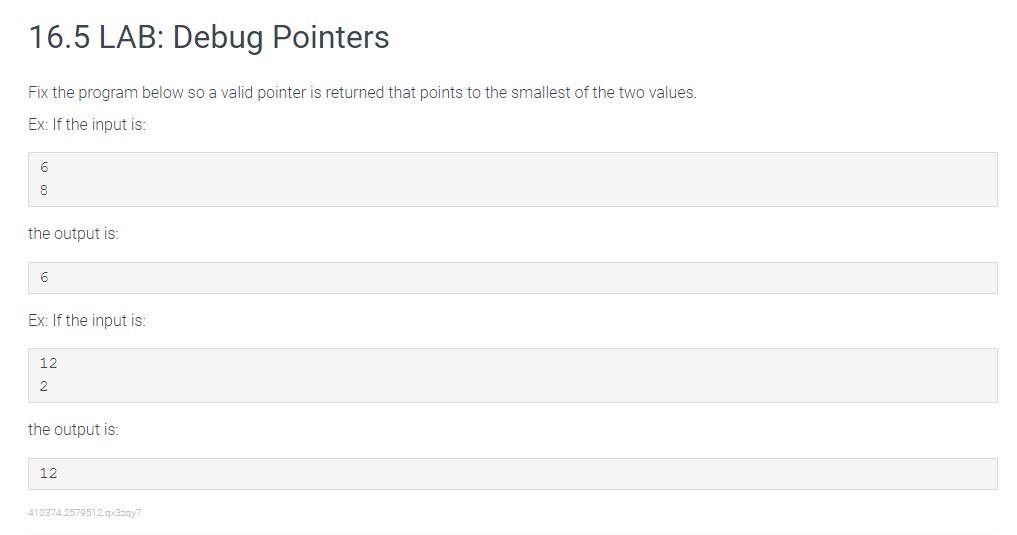Screen dimensions: 1017x535
Task: Click the first 'the output is:' label
Action: click(x=73, y=233)
